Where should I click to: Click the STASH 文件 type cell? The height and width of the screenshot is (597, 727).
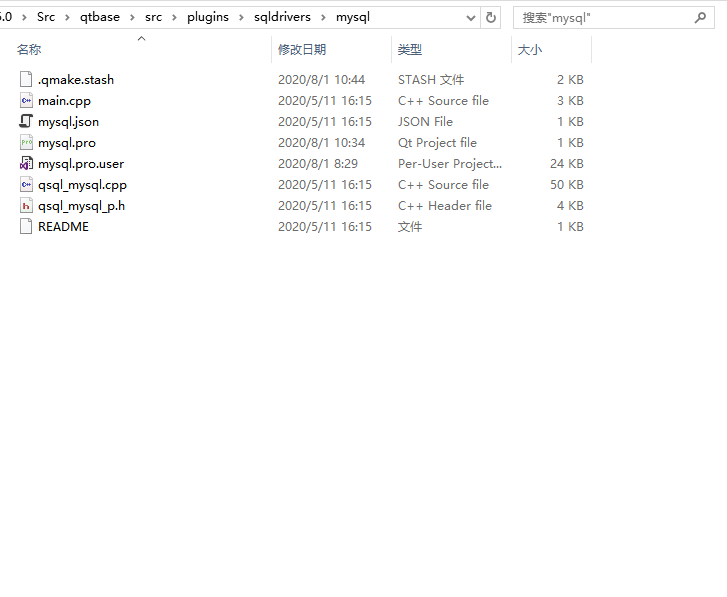coord(431,80)
